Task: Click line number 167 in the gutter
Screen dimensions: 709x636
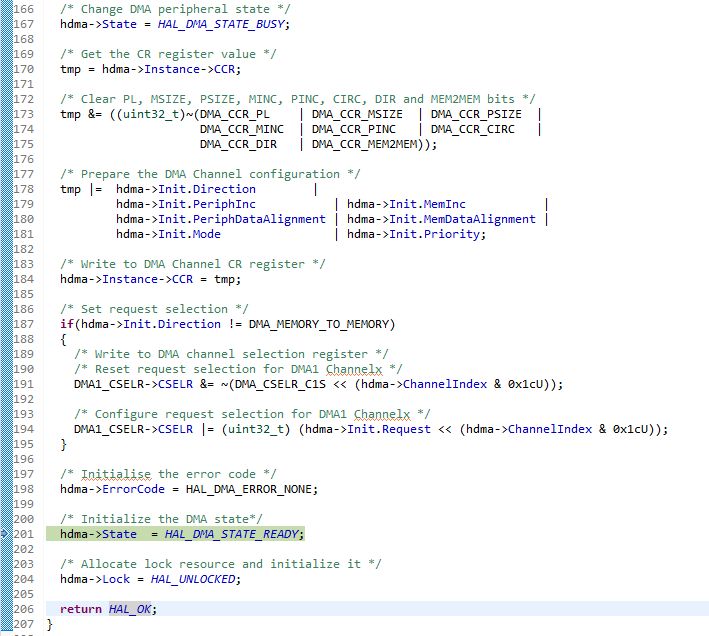Action: (24, 24)
